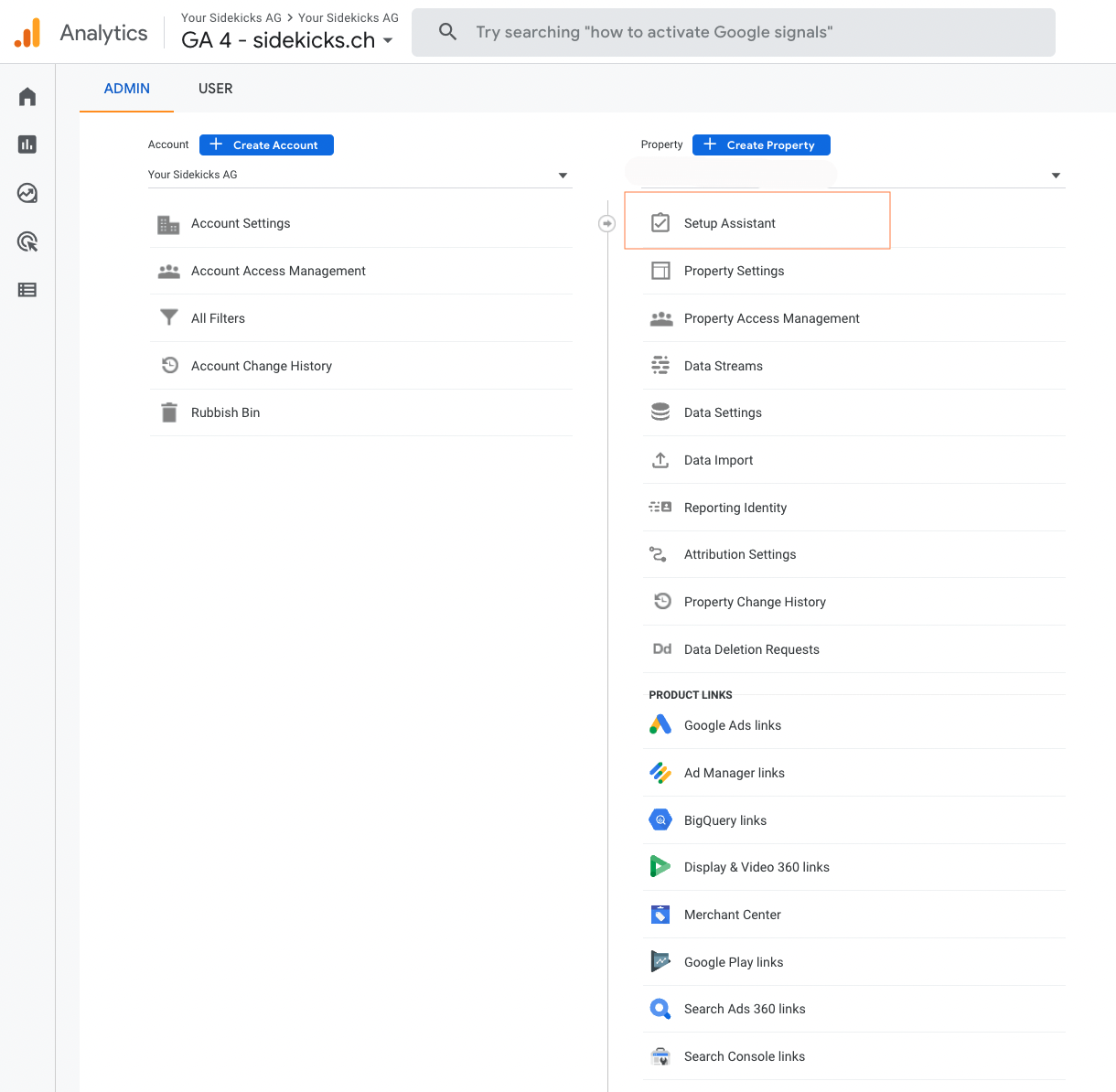Click the Setup Assistant checkbox icon
Viewport: 1116px width, 1092px height.
click(660, 223)
